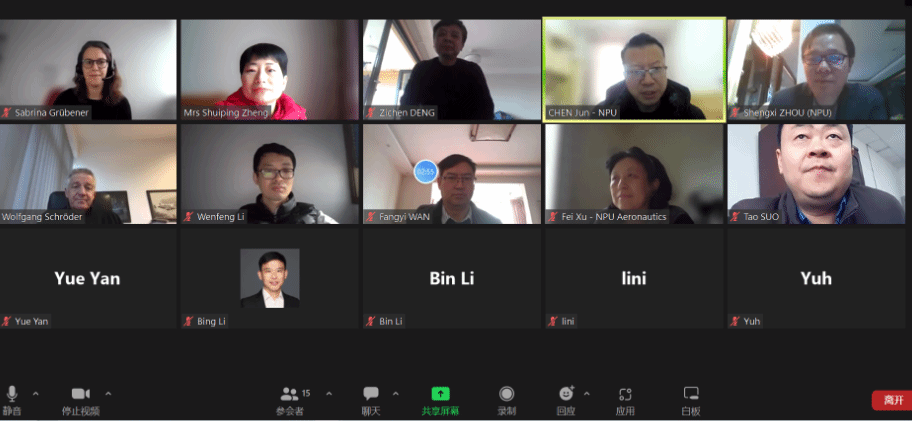
Task: Click Bing Li's profile picture
Action: (270, 279)
